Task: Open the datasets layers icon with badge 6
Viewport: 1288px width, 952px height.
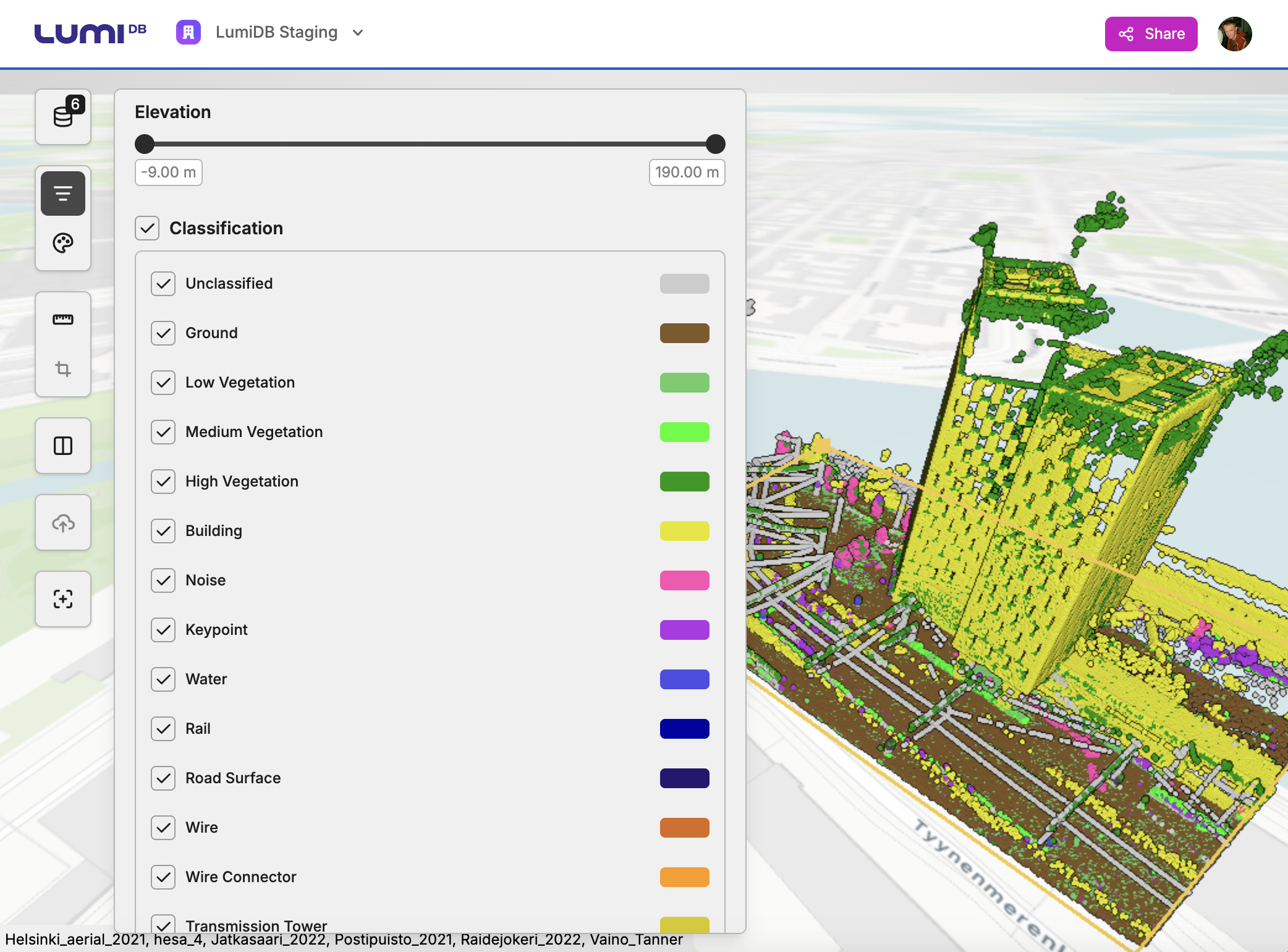Action: [x=63, y=116]
